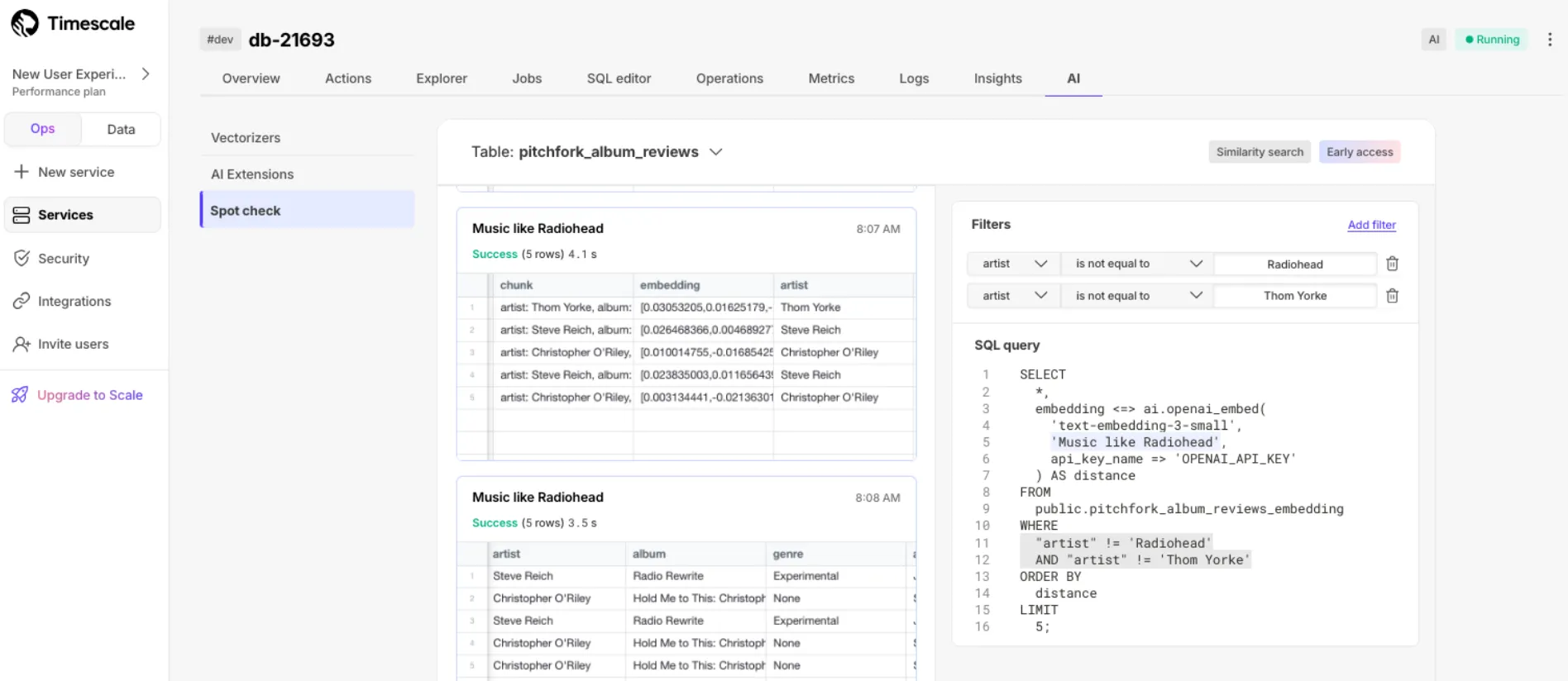The height and width of the screenshot is (681, 1568).
Task: Click the Performance plan label
Action: click(59, 92)
